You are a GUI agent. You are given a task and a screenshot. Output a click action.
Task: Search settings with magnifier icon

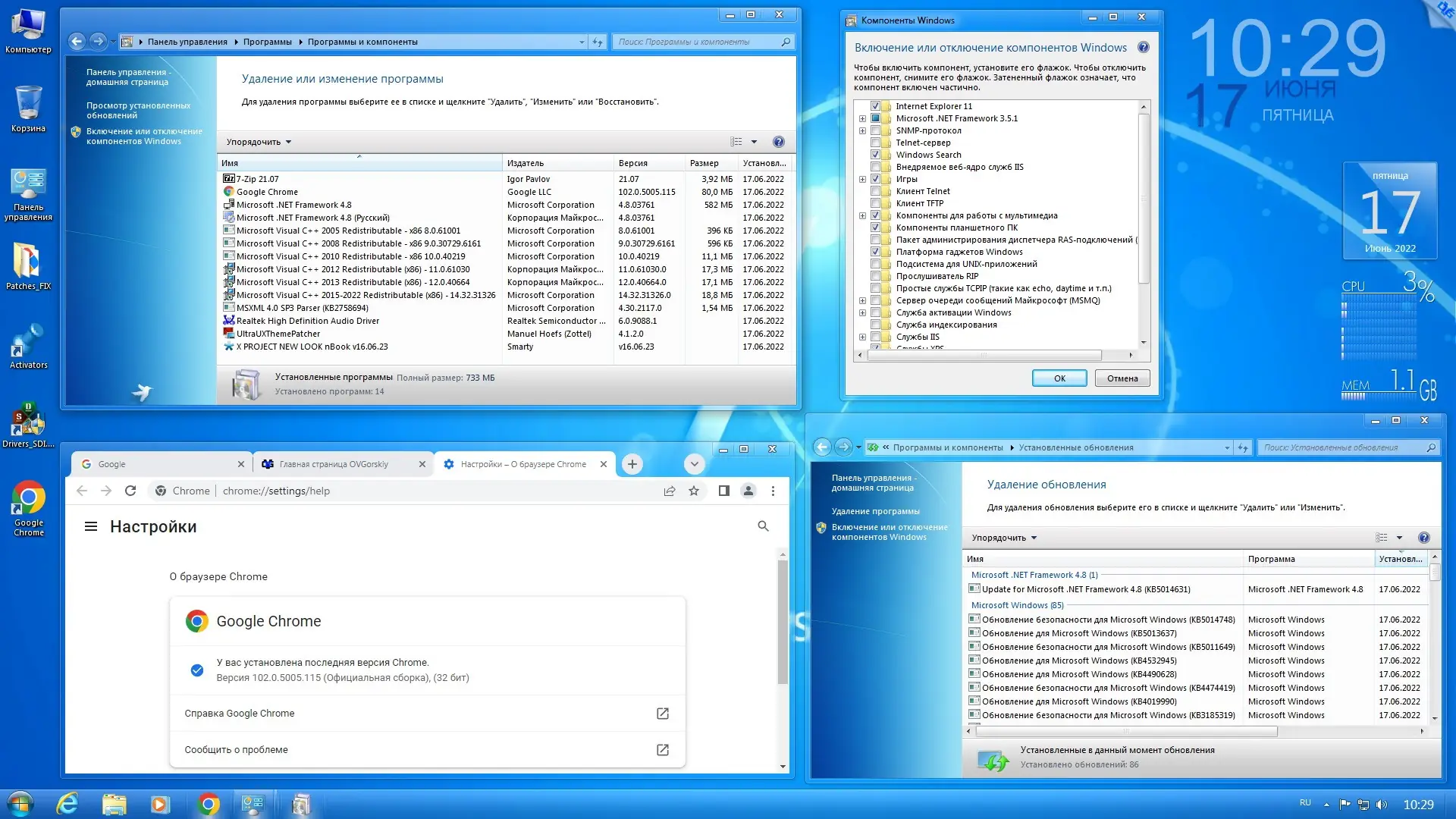click(x=763, y=526)
